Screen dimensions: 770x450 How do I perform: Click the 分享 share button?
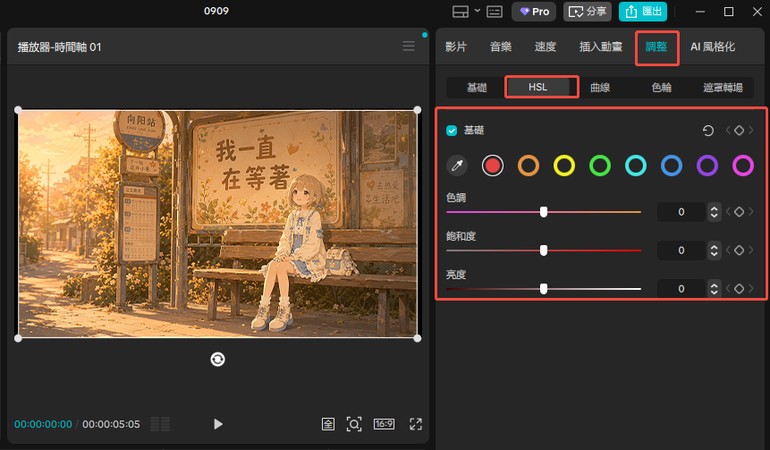[587, 11]
